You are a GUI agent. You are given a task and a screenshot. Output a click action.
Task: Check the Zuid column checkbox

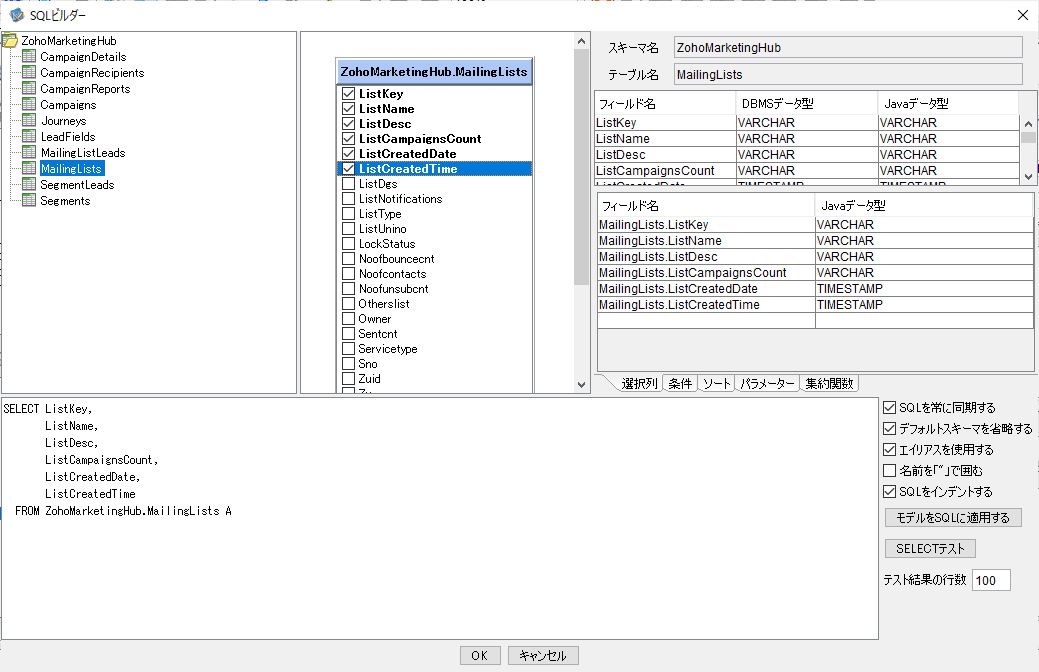point(349,378)
